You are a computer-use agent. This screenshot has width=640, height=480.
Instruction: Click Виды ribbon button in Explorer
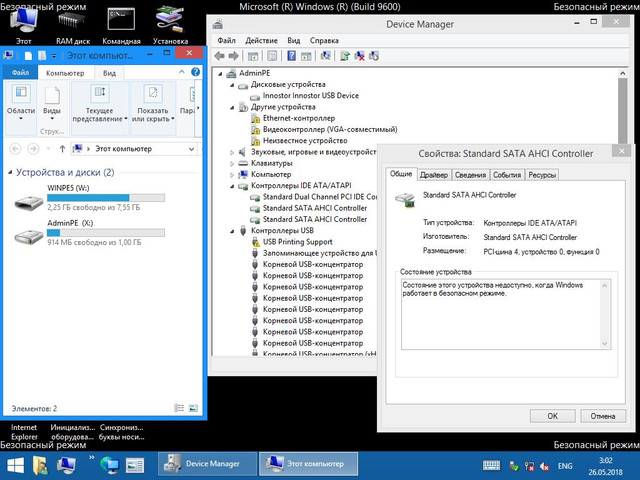pos(52,103)
